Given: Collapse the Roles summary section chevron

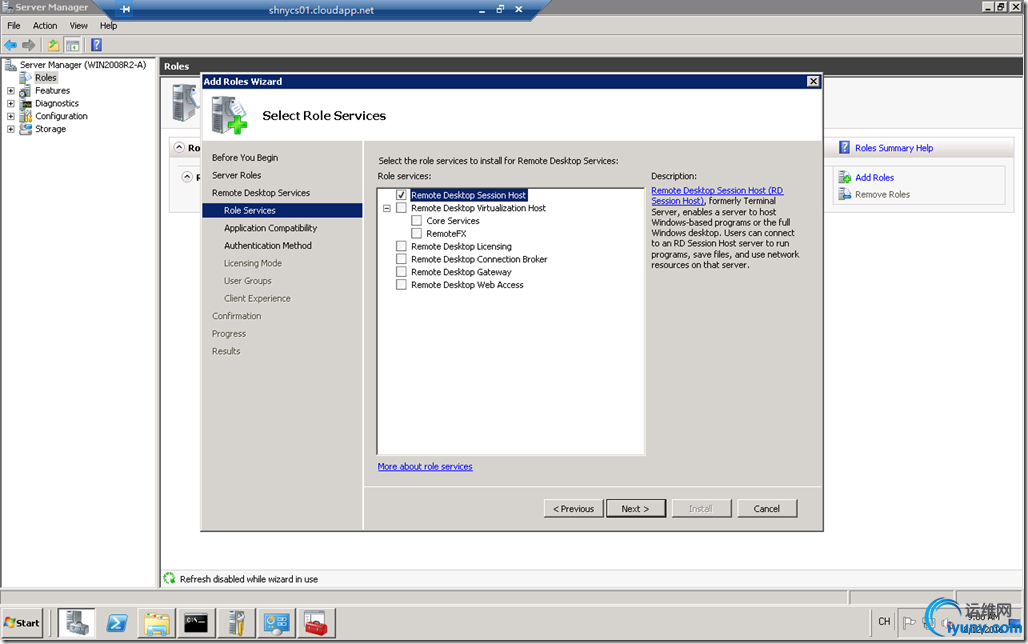Looking at the screenshot, I should pos(179,148).
